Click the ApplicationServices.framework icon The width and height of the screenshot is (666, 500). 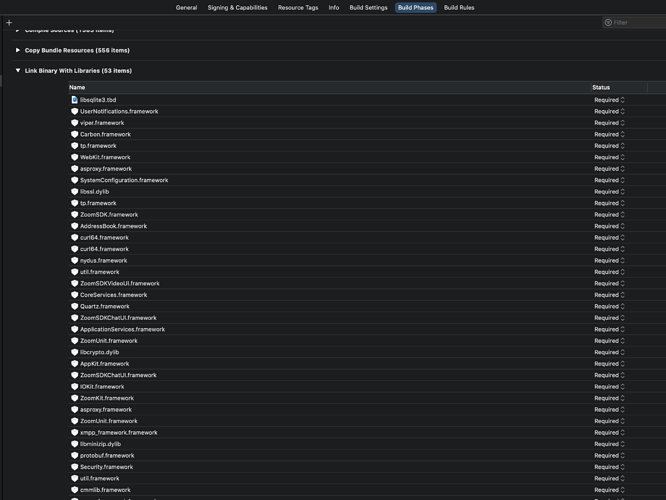click(75, 329)
